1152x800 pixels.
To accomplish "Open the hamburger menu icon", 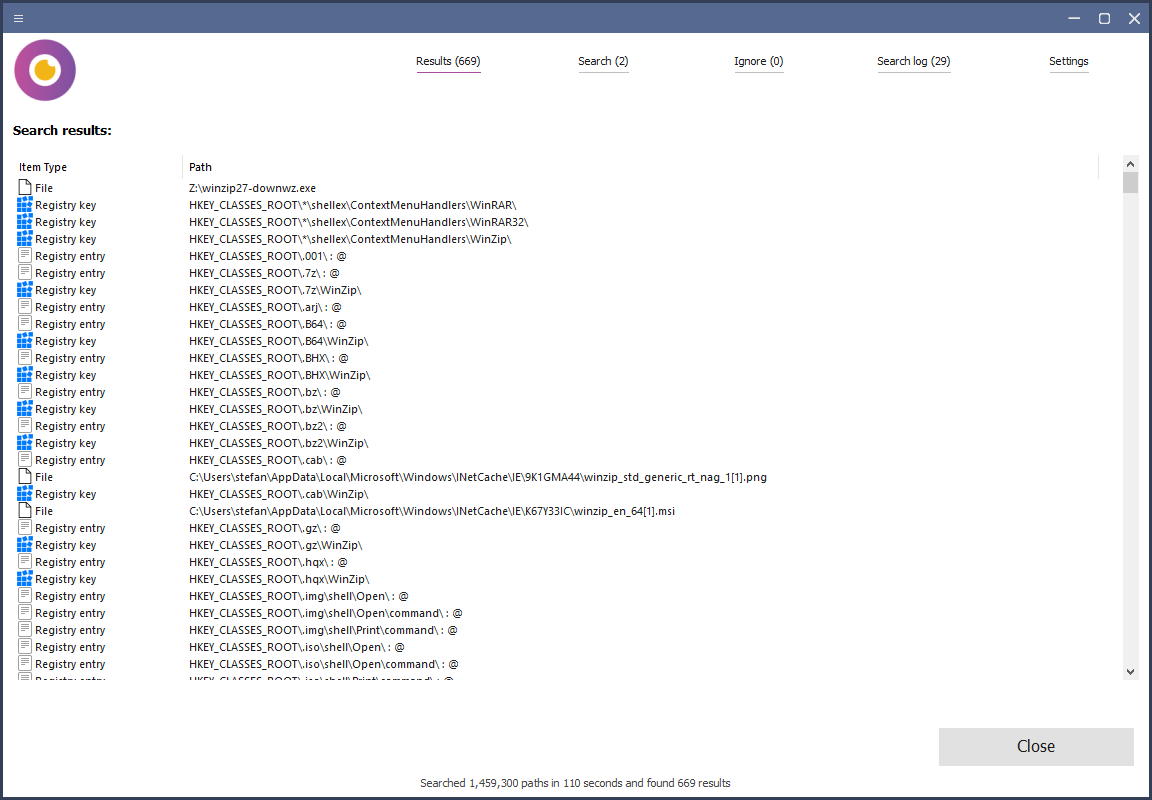I will point(18,18).
